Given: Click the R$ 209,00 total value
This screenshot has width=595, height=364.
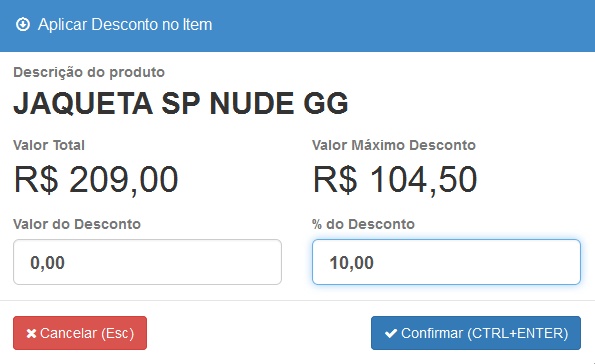Looking at the screenshot, I should coord(96,180).
